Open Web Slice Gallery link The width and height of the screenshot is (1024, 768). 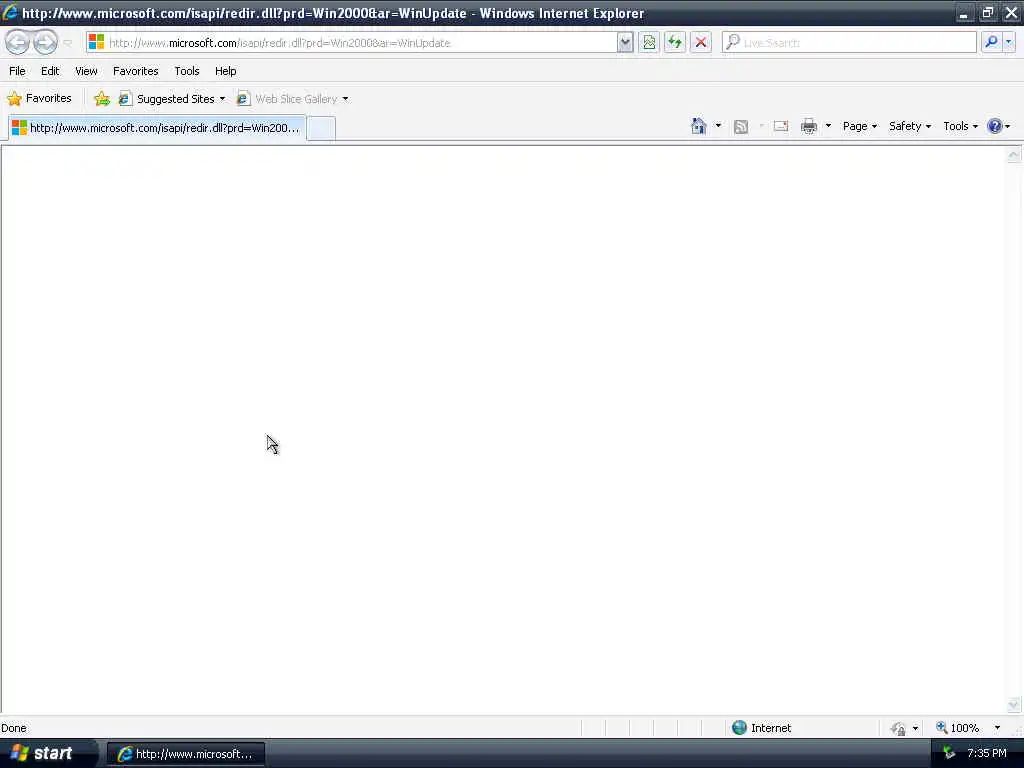tap(287, 99)
